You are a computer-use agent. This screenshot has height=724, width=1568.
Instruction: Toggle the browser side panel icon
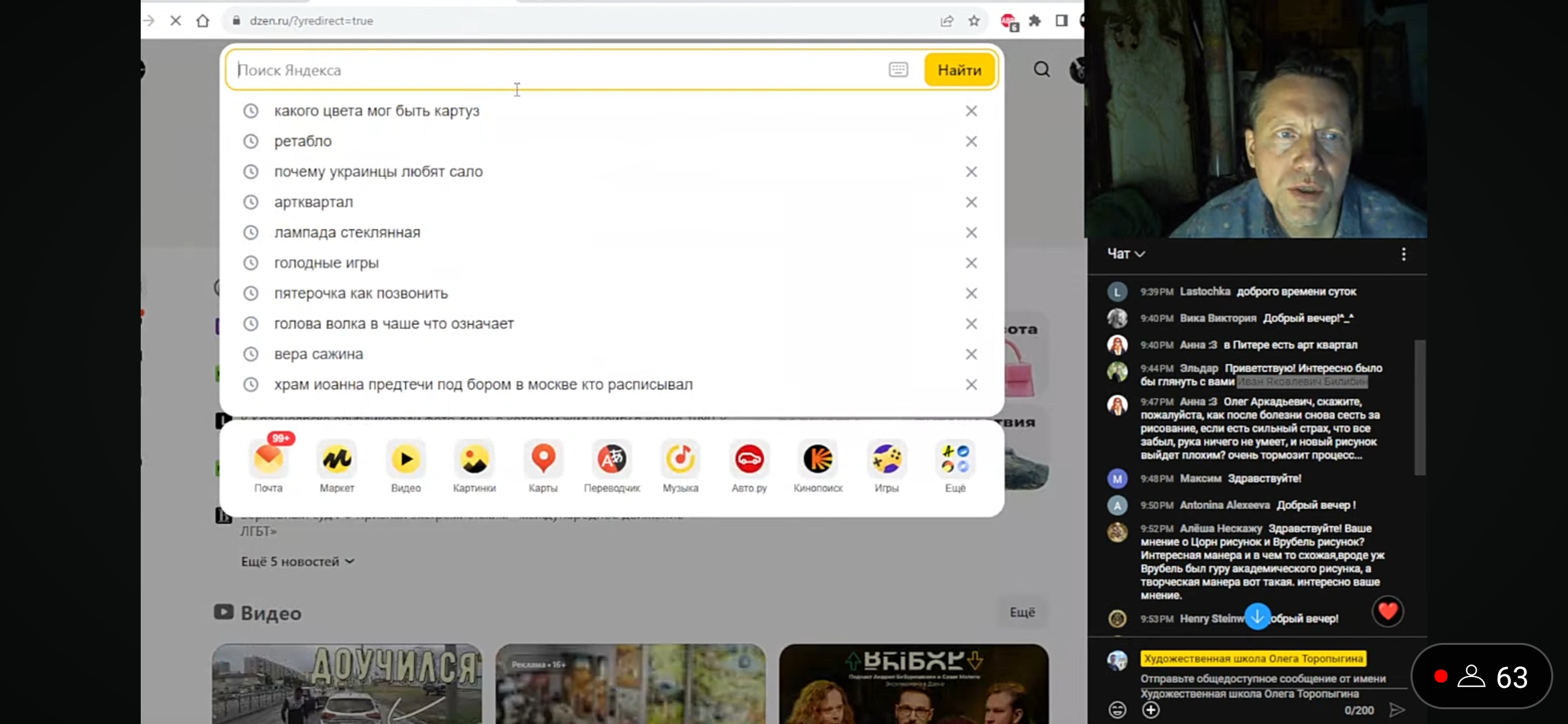[x=1061, y=21]
